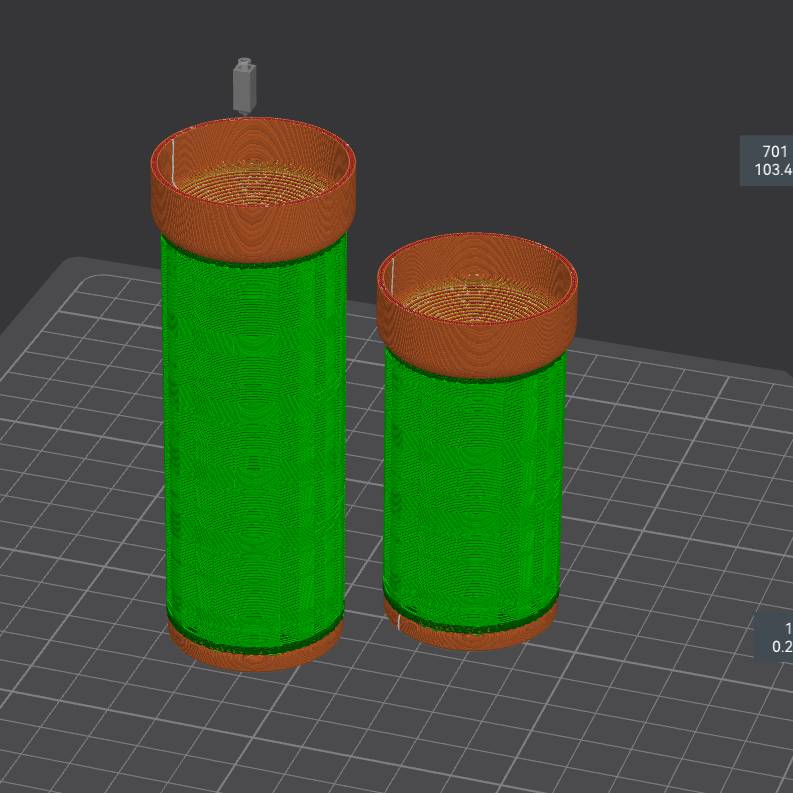Image resolution: width=793 pixels, height=793 pixels.
Task: Click the dark green band near the shorter cylinder's base
Action: click(470, 622)
